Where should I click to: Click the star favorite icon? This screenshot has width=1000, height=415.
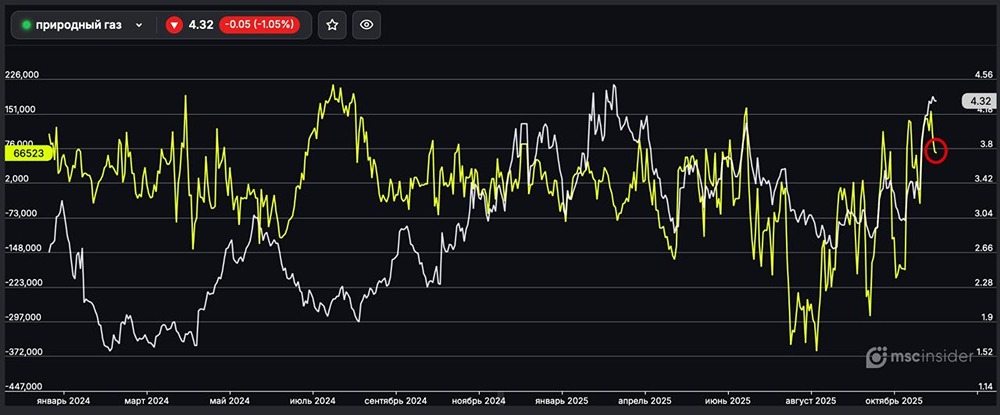tap(332, 25)
